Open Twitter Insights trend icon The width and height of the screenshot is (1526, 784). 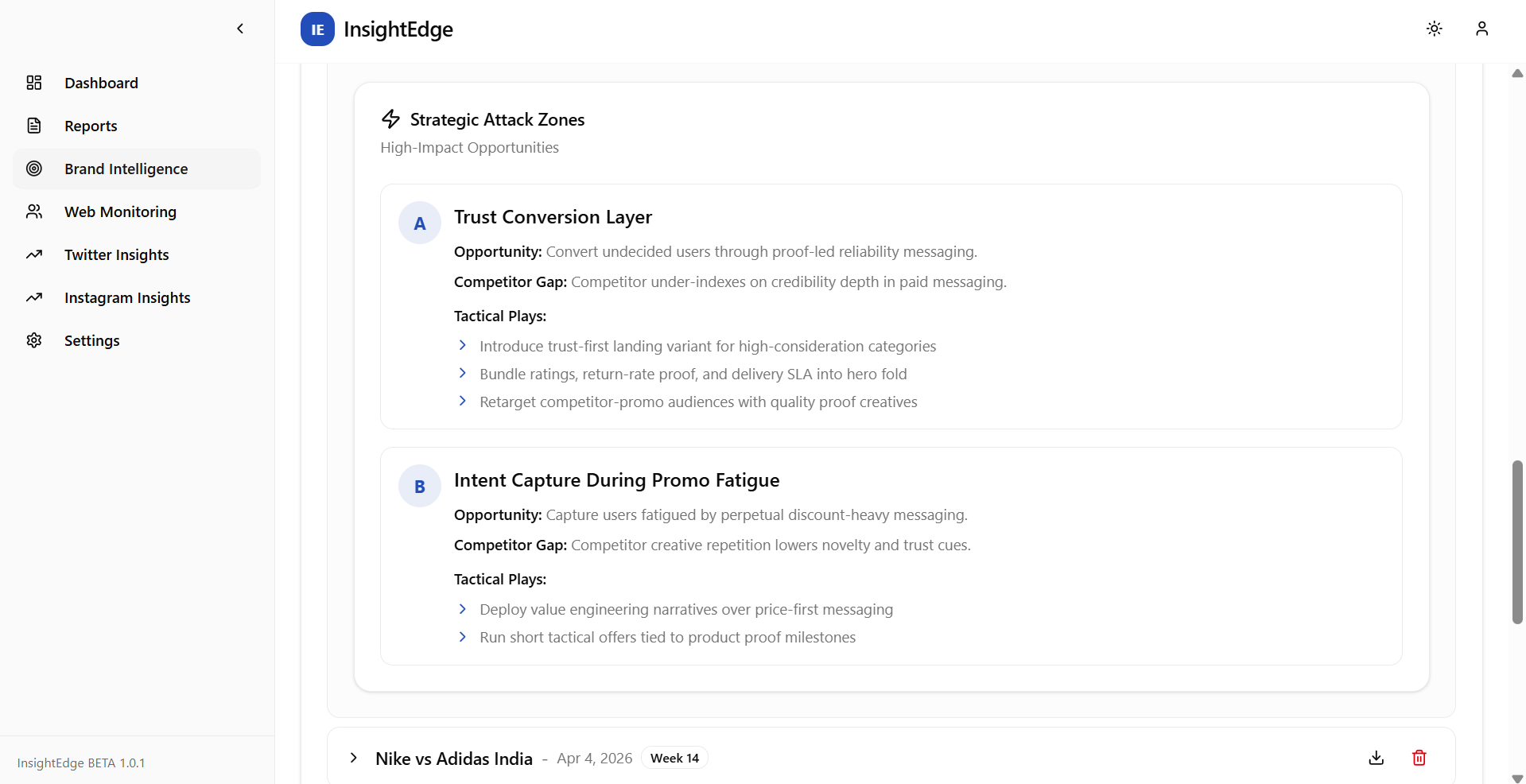point(34,254)
